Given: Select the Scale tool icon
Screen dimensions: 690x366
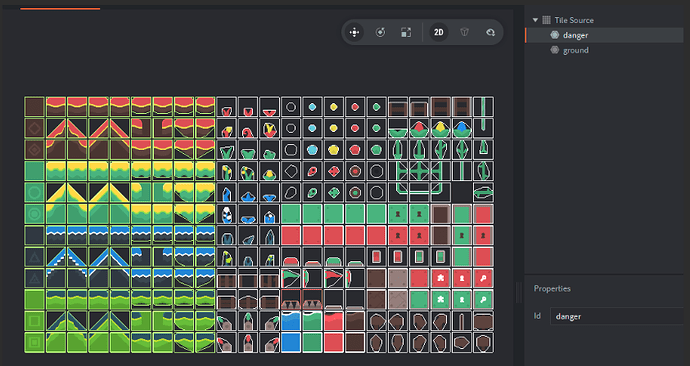Looking at the screenshot, I should (x=406, y=32).
